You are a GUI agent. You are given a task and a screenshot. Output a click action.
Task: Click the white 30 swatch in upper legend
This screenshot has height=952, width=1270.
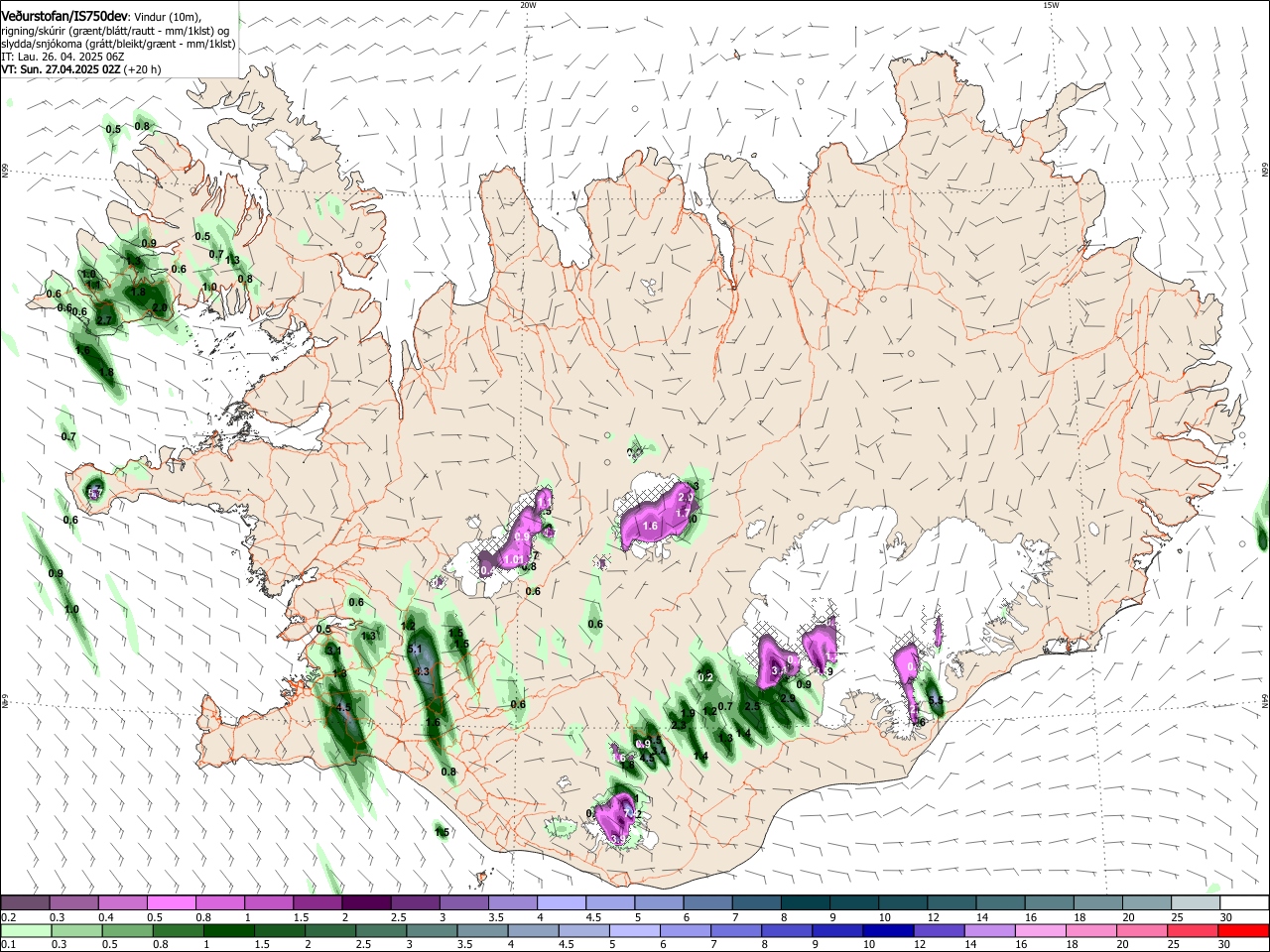click(x=1244, y=903)
